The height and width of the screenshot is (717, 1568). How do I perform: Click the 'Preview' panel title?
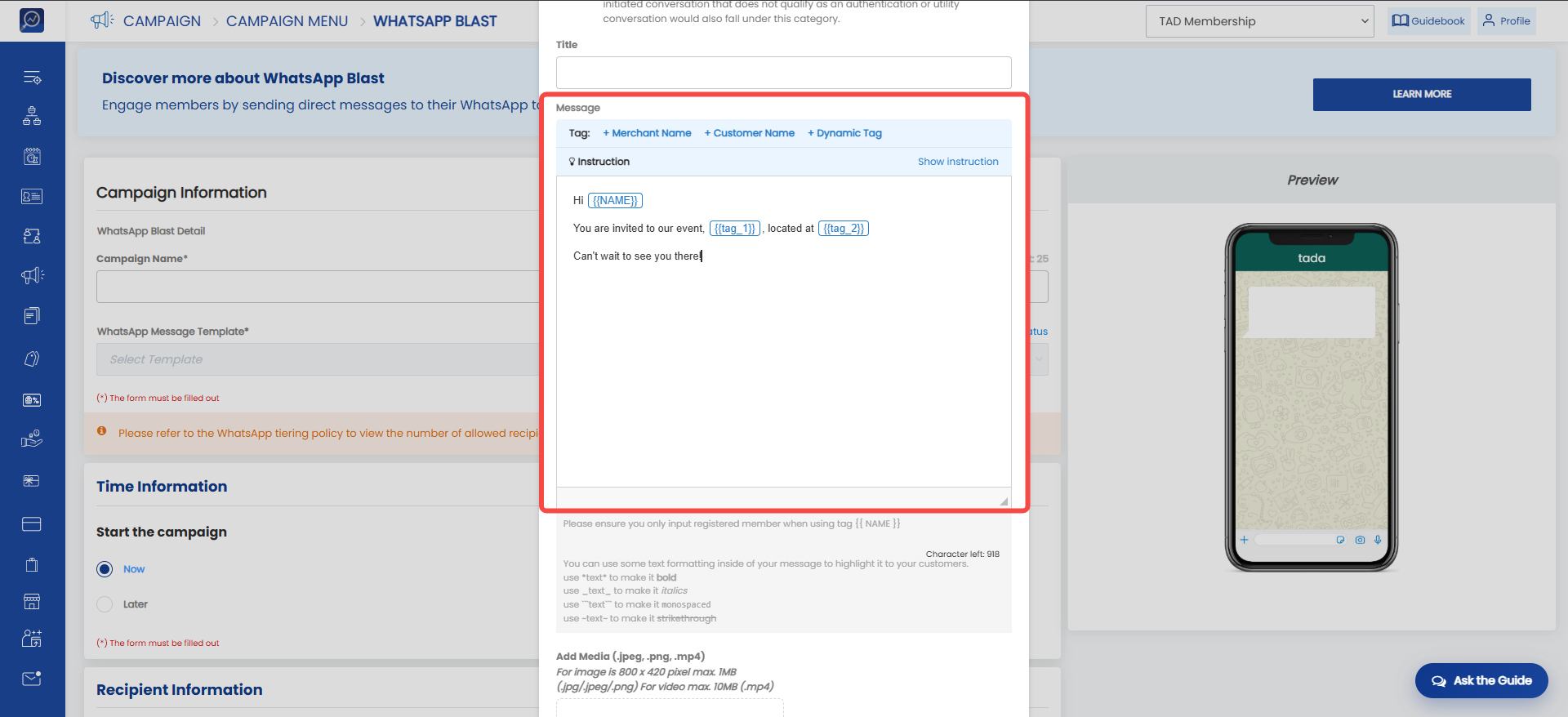coord(1312,180)
